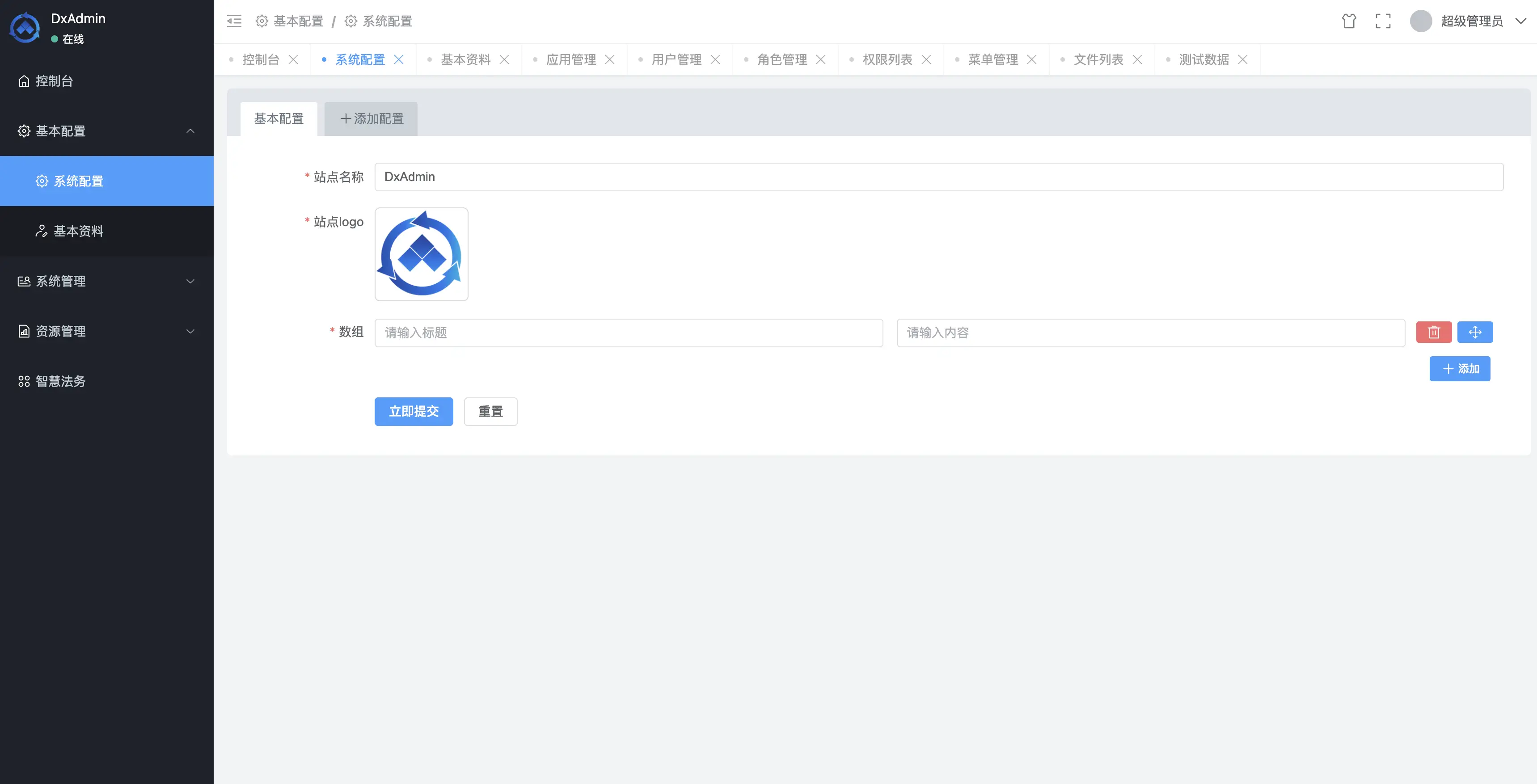Click the blue move/drag handle icon
The width and height of the screenshot is (1537, 784).
pos(1474,333)
